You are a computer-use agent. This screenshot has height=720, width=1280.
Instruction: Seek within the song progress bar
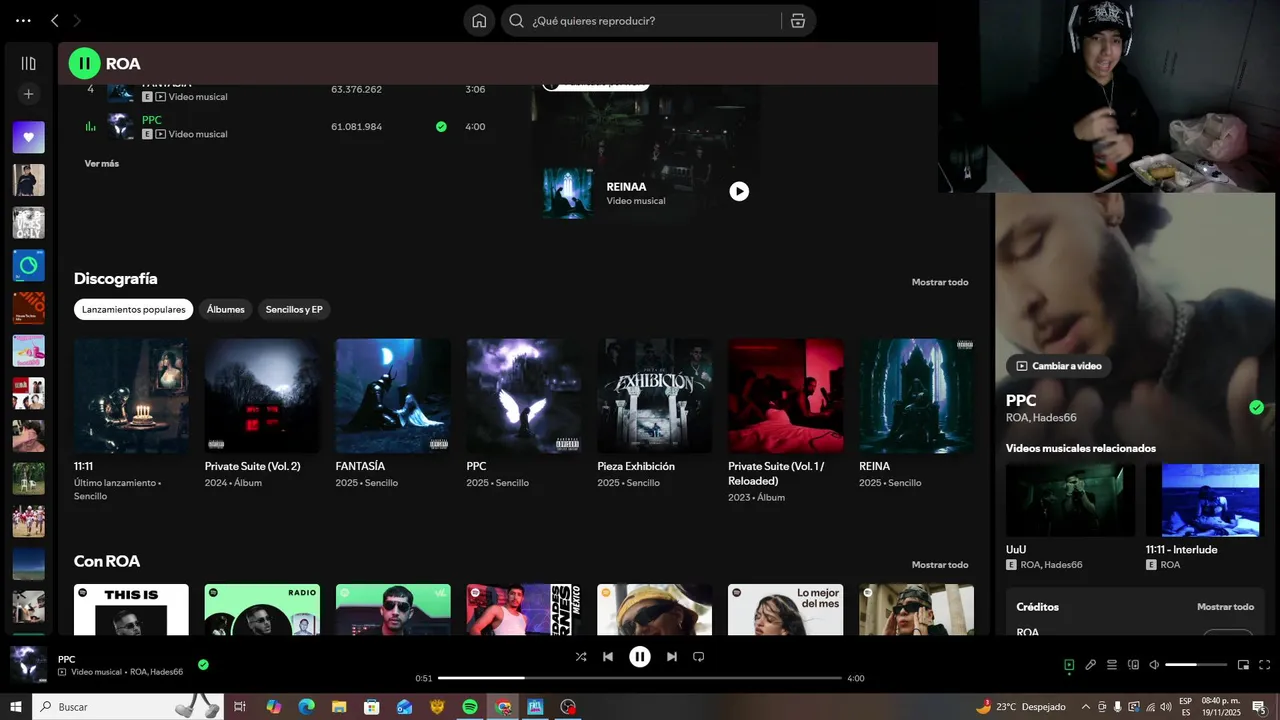(x=640, y=678)
